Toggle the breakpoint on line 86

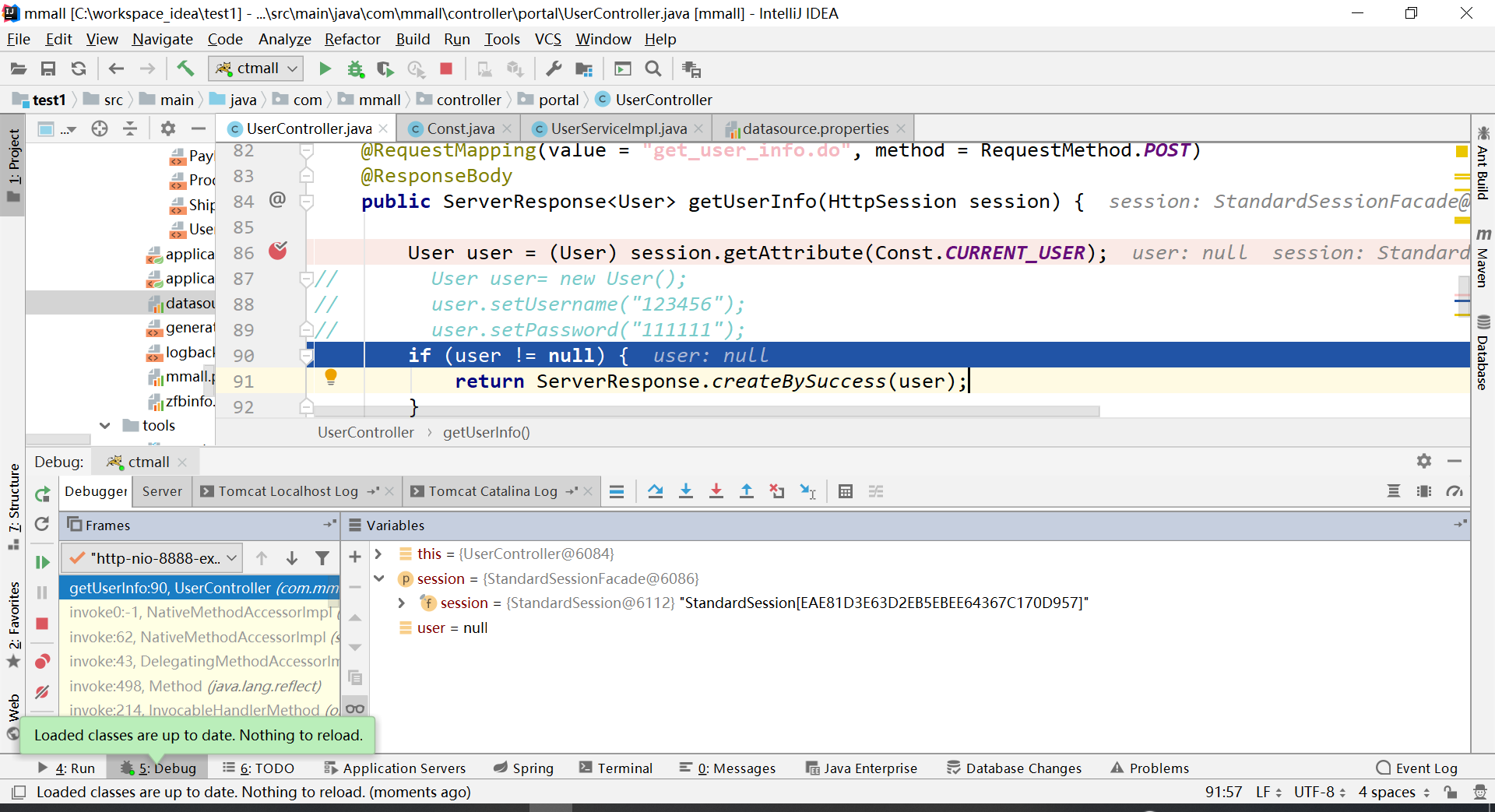click(x=278, y=251)
